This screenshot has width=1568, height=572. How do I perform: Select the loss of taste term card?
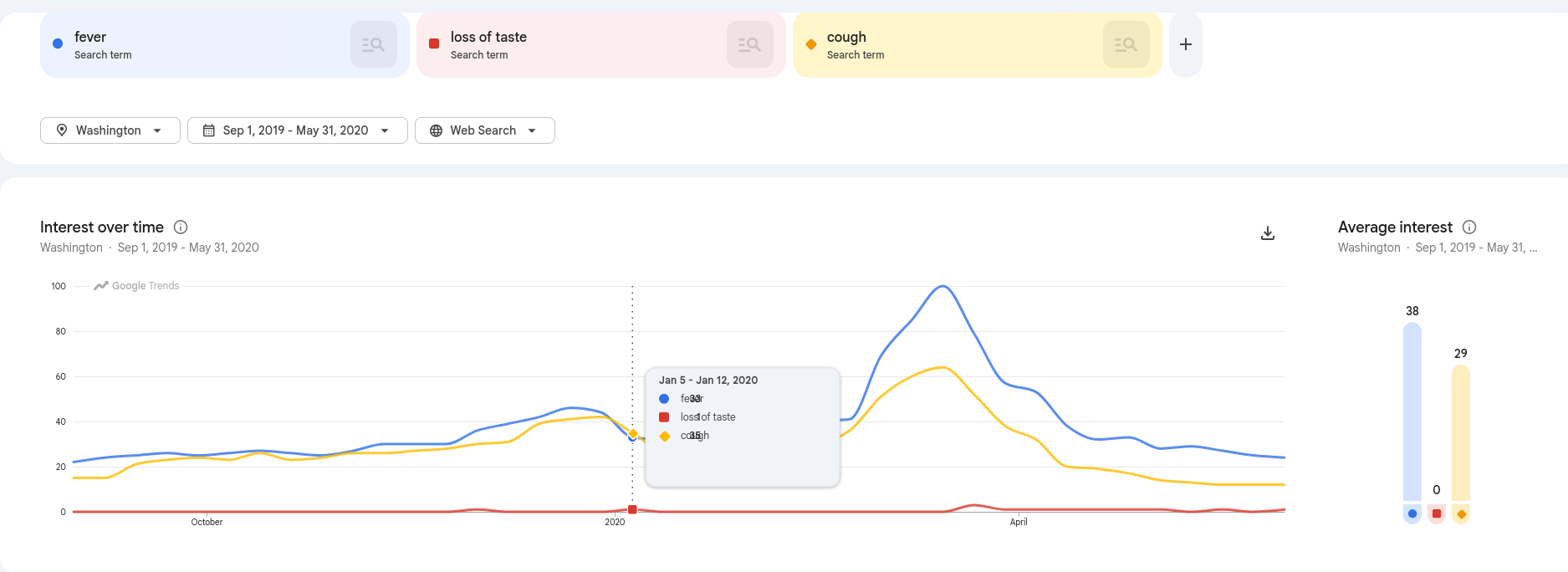[x=600, y=44]
